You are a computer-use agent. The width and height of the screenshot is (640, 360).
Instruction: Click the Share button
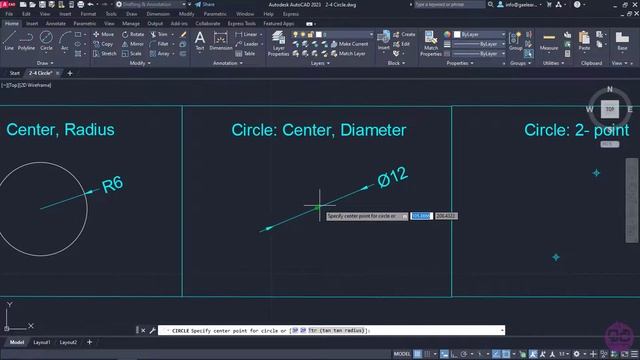pyautogui.click(x=205, y=4)
